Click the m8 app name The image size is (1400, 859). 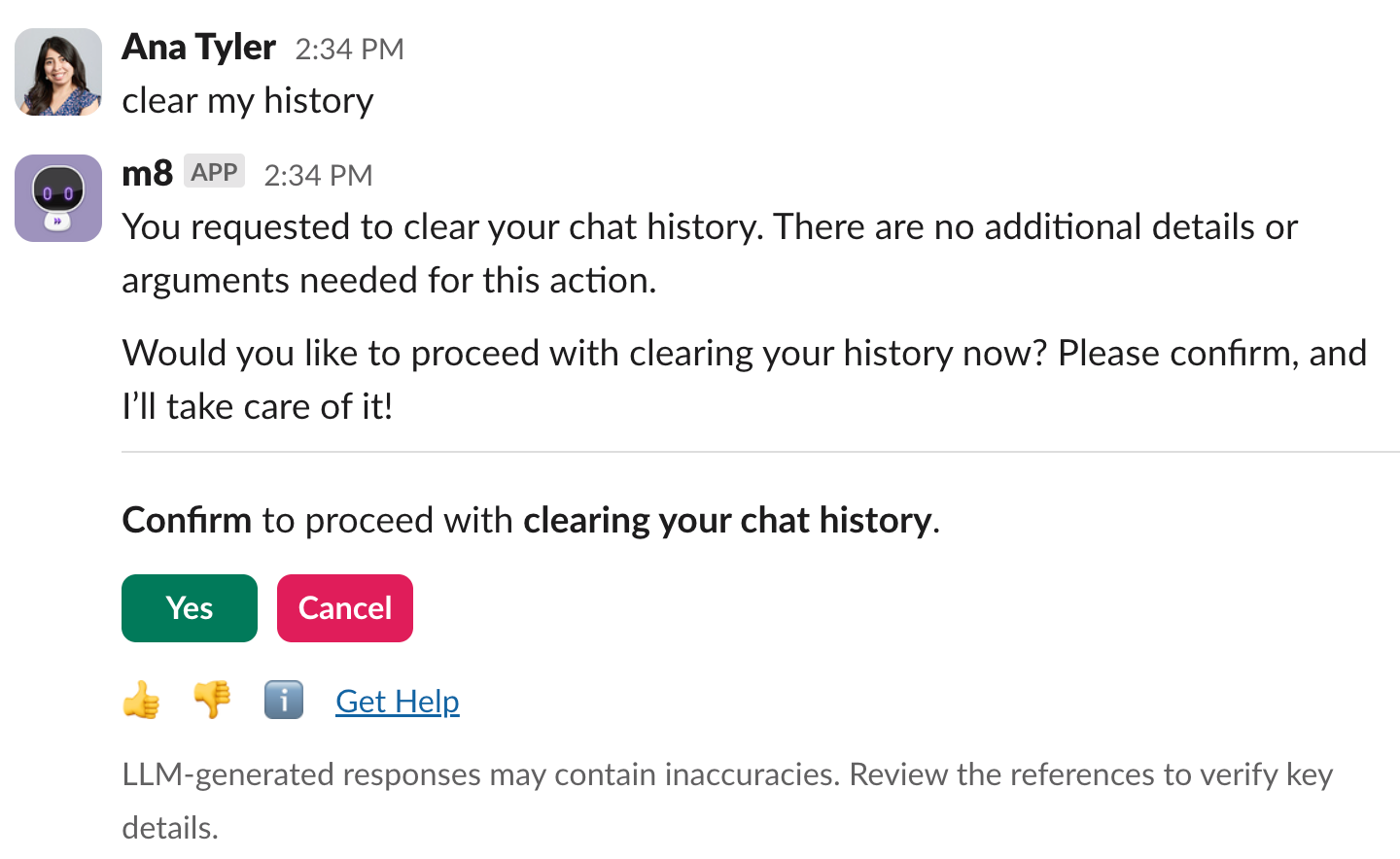147,174
